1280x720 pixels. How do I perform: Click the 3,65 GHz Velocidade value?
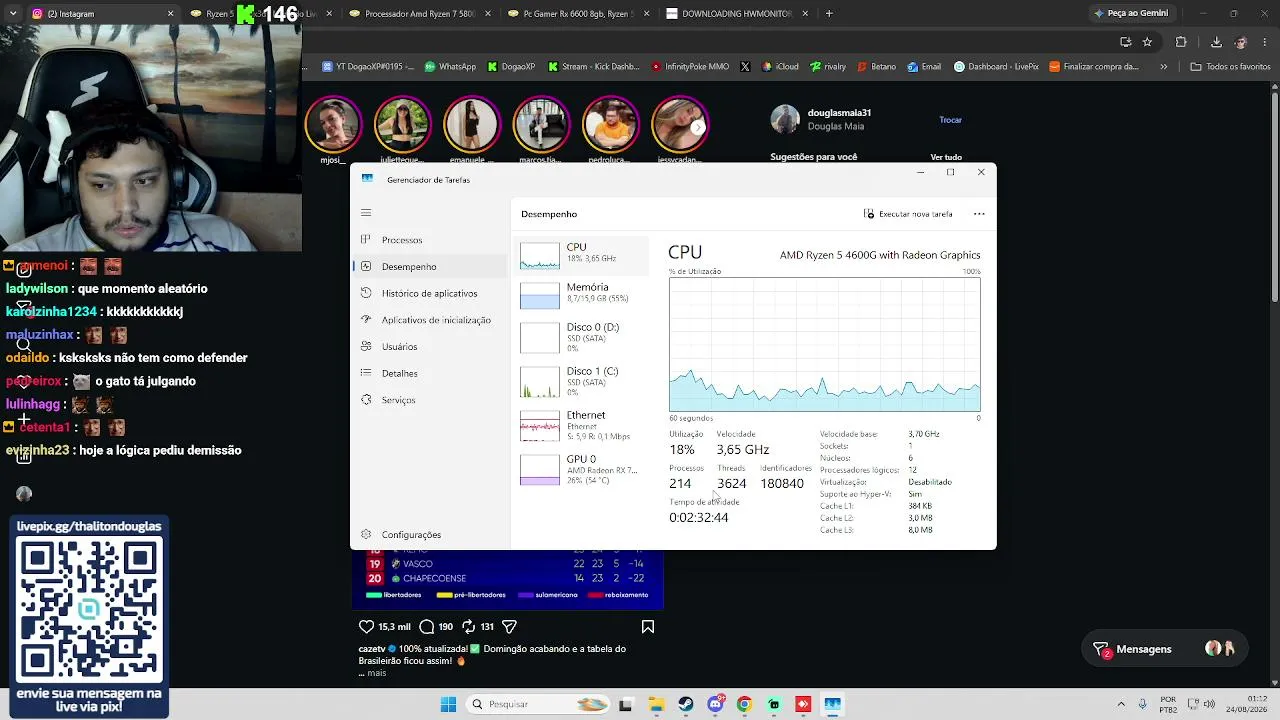743,450
